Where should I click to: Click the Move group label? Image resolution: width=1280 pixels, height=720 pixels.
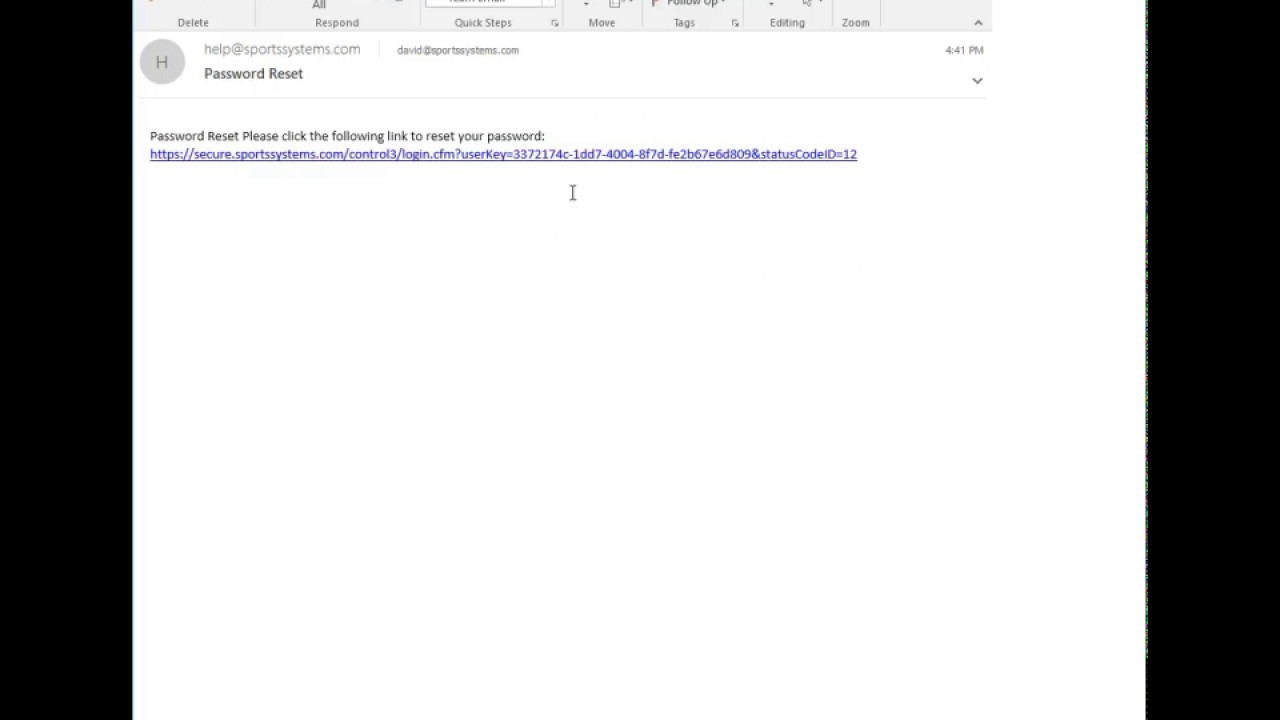(602, 22)
